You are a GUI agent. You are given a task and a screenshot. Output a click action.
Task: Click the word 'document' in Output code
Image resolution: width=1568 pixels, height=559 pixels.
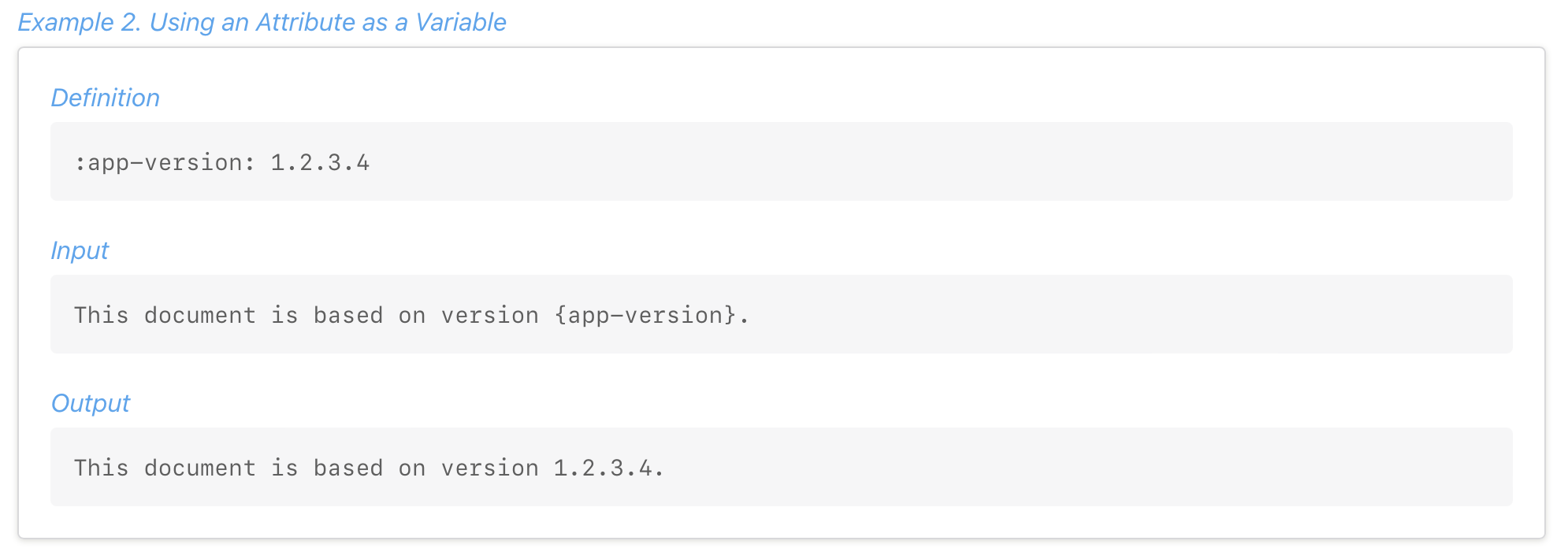pos(200,468)
